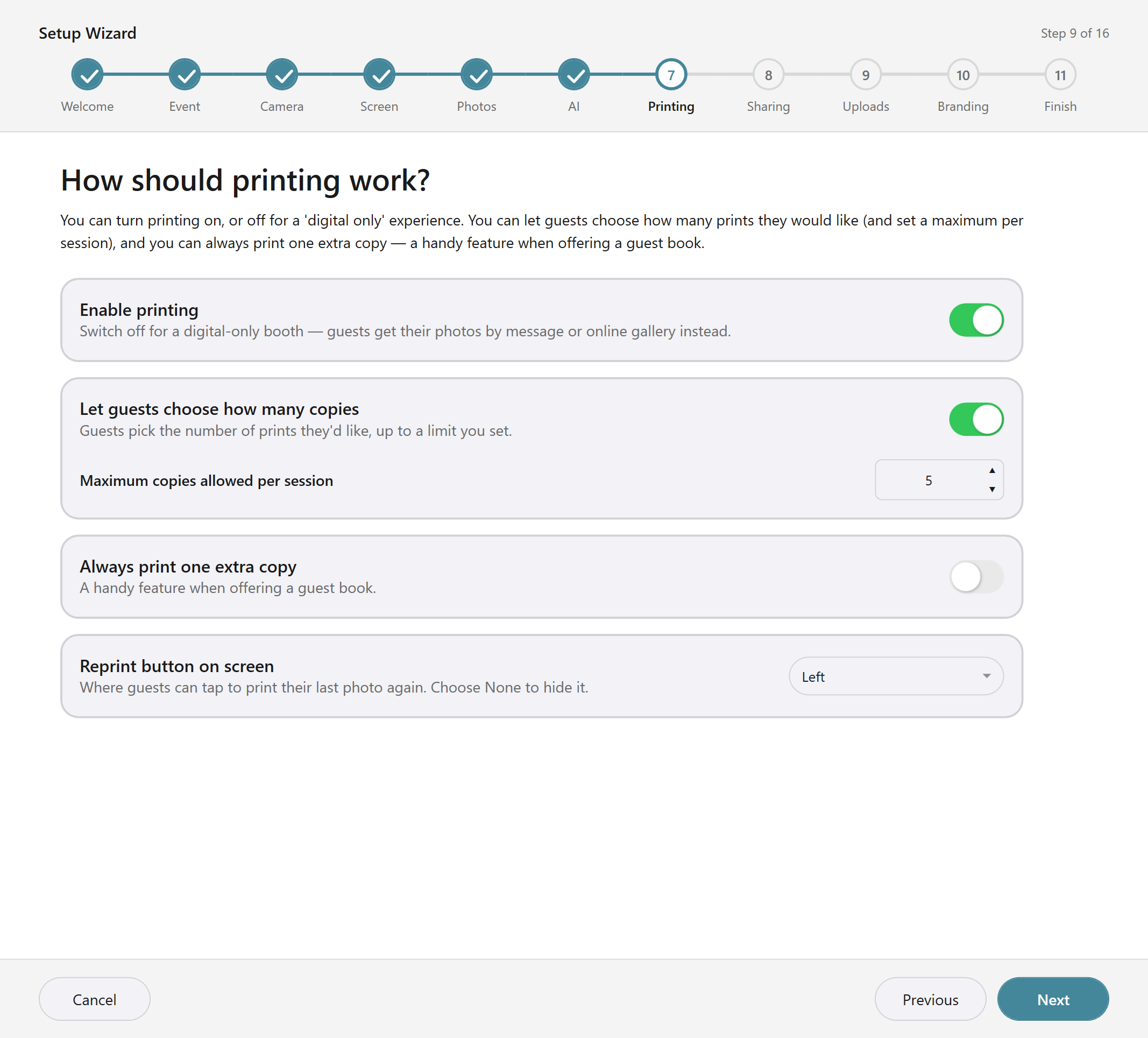
Task: Go back to the Photos step checkmark
Action: (477, 75)
